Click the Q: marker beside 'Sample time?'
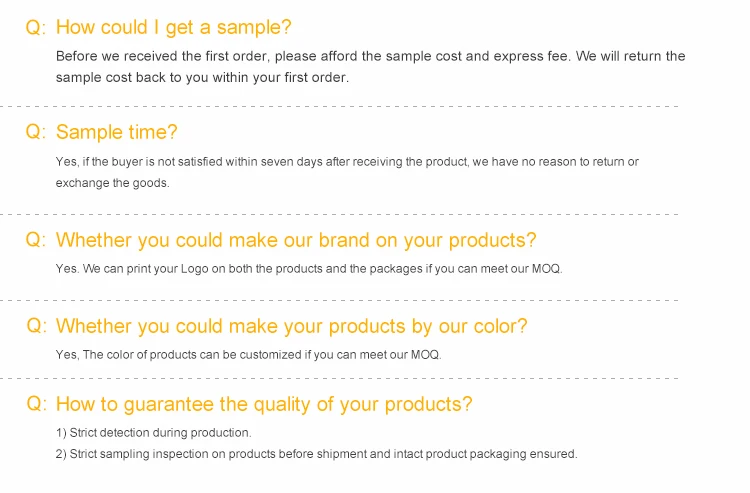The image size is (750, 493). click(36, 132)
